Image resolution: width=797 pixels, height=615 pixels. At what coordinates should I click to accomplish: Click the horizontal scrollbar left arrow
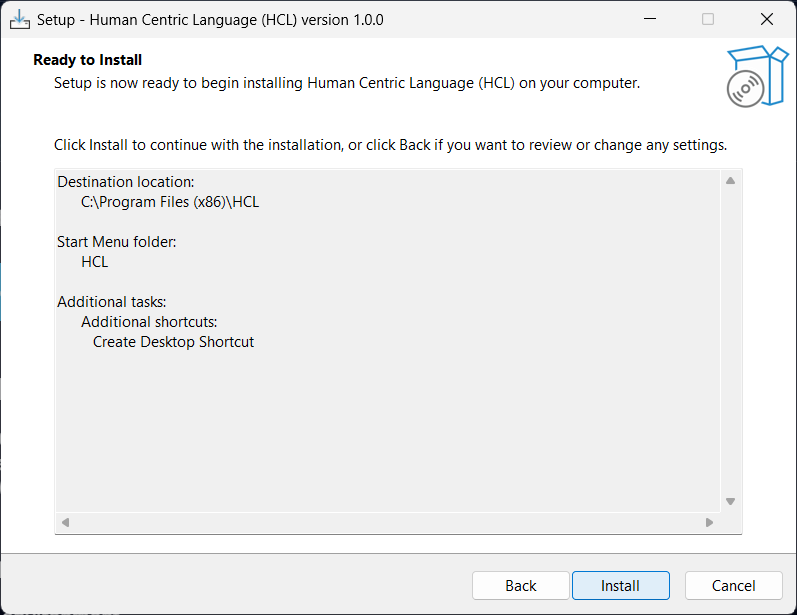click(66, 522)
